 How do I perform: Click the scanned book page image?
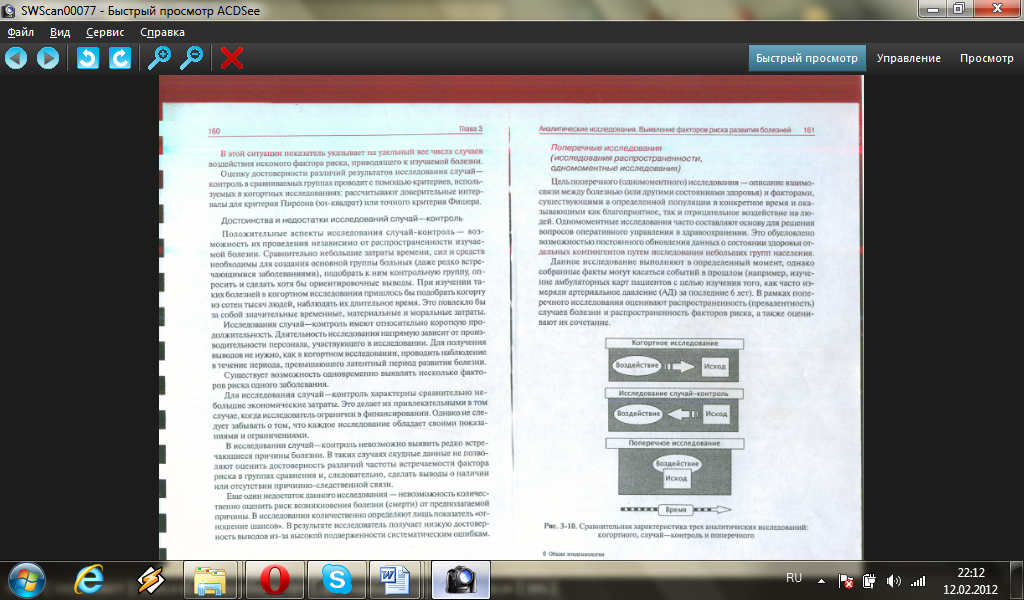(x=511, y=317)
